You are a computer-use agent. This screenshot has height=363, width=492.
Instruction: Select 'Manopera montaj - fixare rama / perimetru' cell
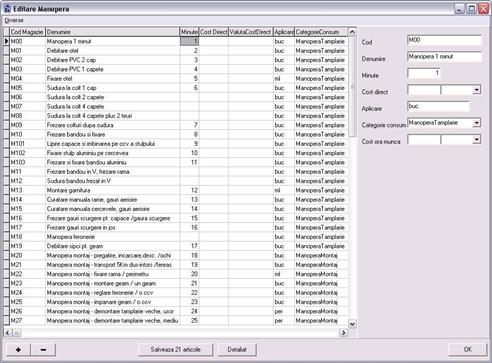coord(112,274)
